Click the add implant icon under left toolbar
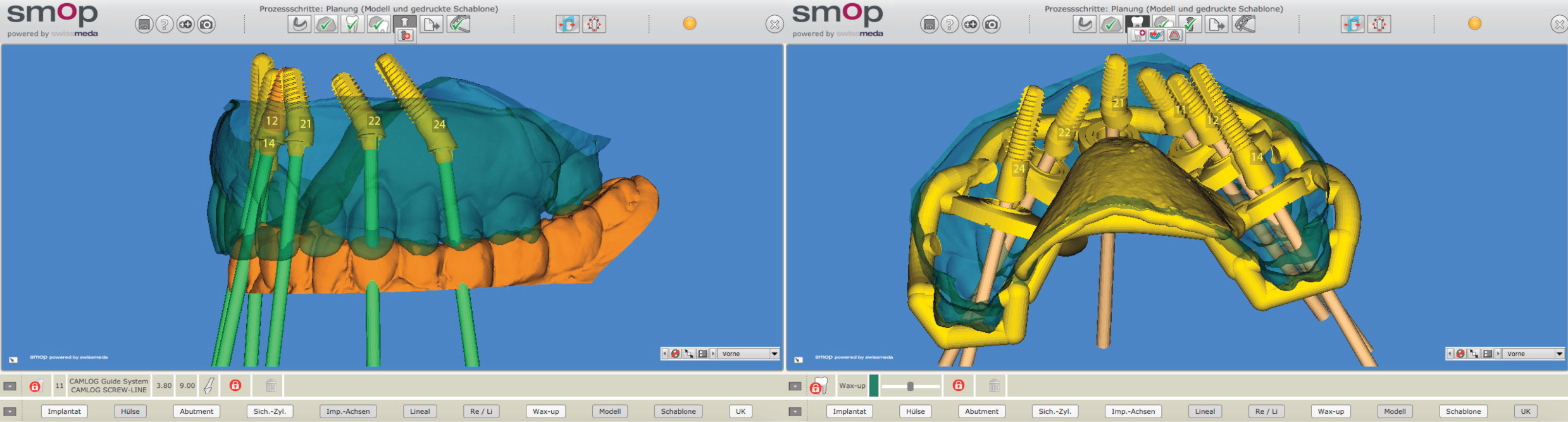 click(406, 36)
